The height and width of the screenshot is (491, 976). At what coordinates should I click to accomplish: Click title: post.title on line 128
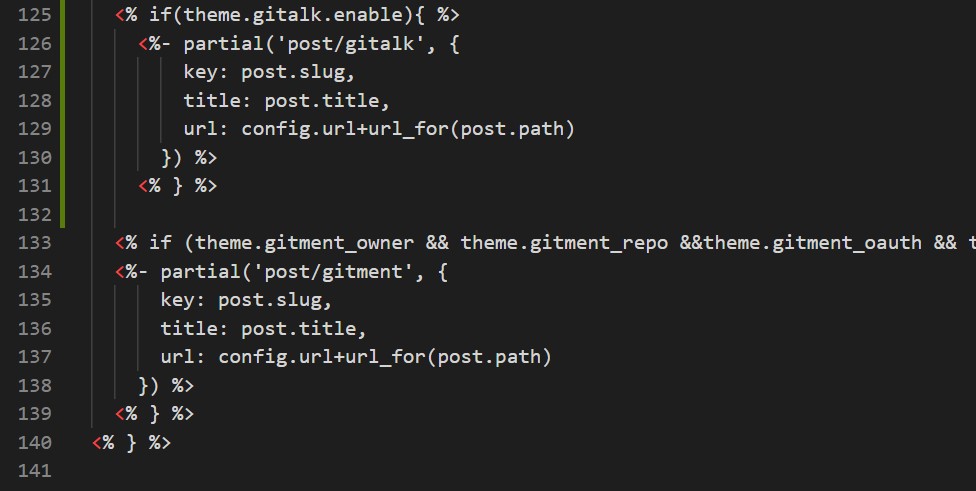[x=286, y=100]
